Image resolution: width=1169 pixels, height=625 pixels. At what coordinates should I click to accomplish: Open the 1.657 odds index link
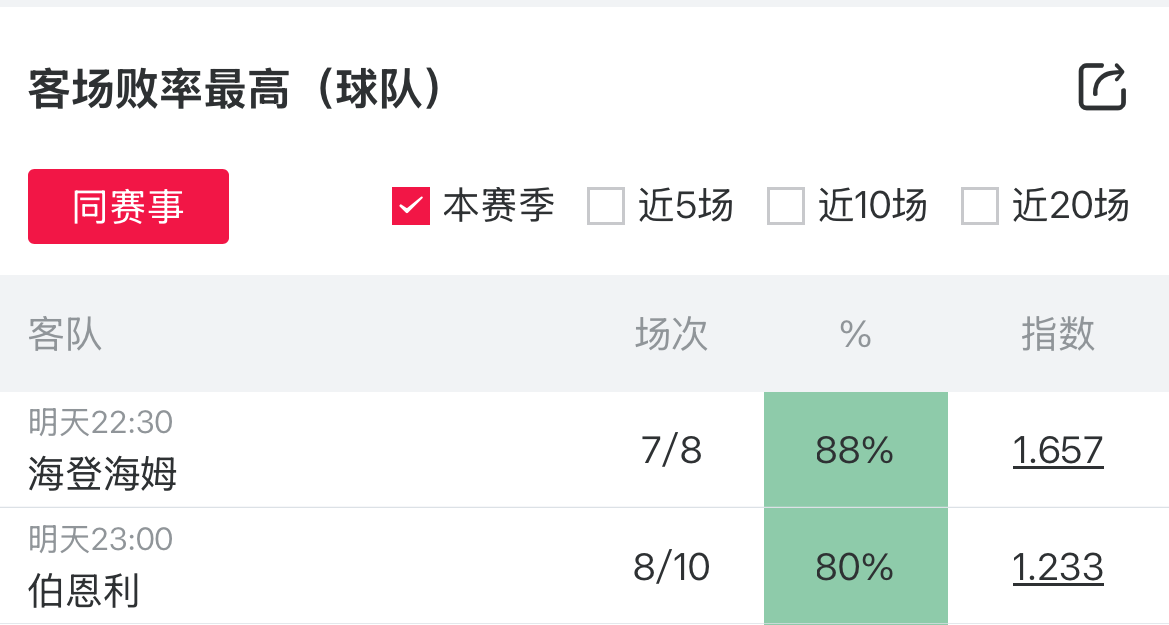1058,450
